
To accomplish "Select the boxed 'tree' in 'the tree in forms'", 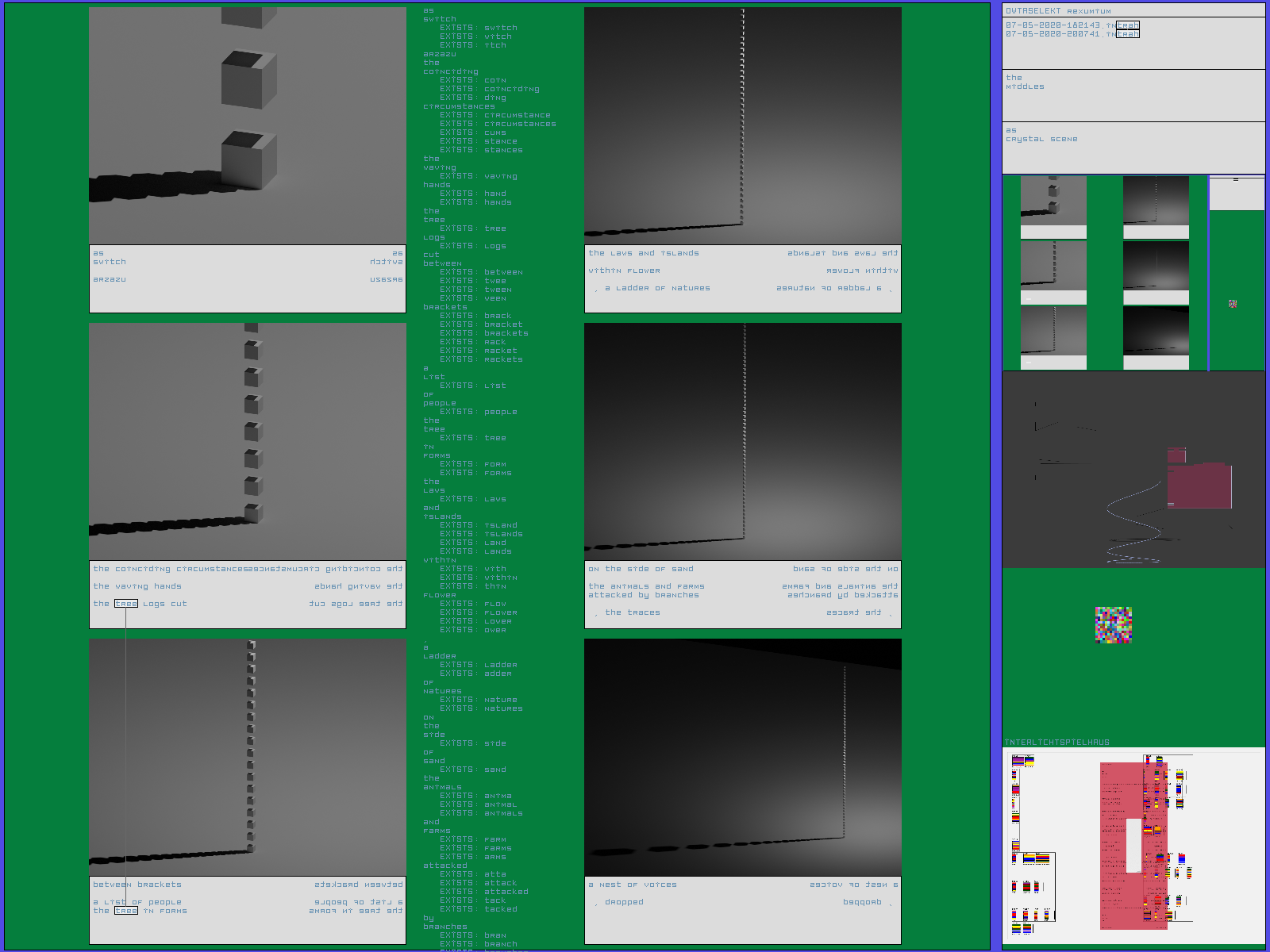I will [126, 911].
